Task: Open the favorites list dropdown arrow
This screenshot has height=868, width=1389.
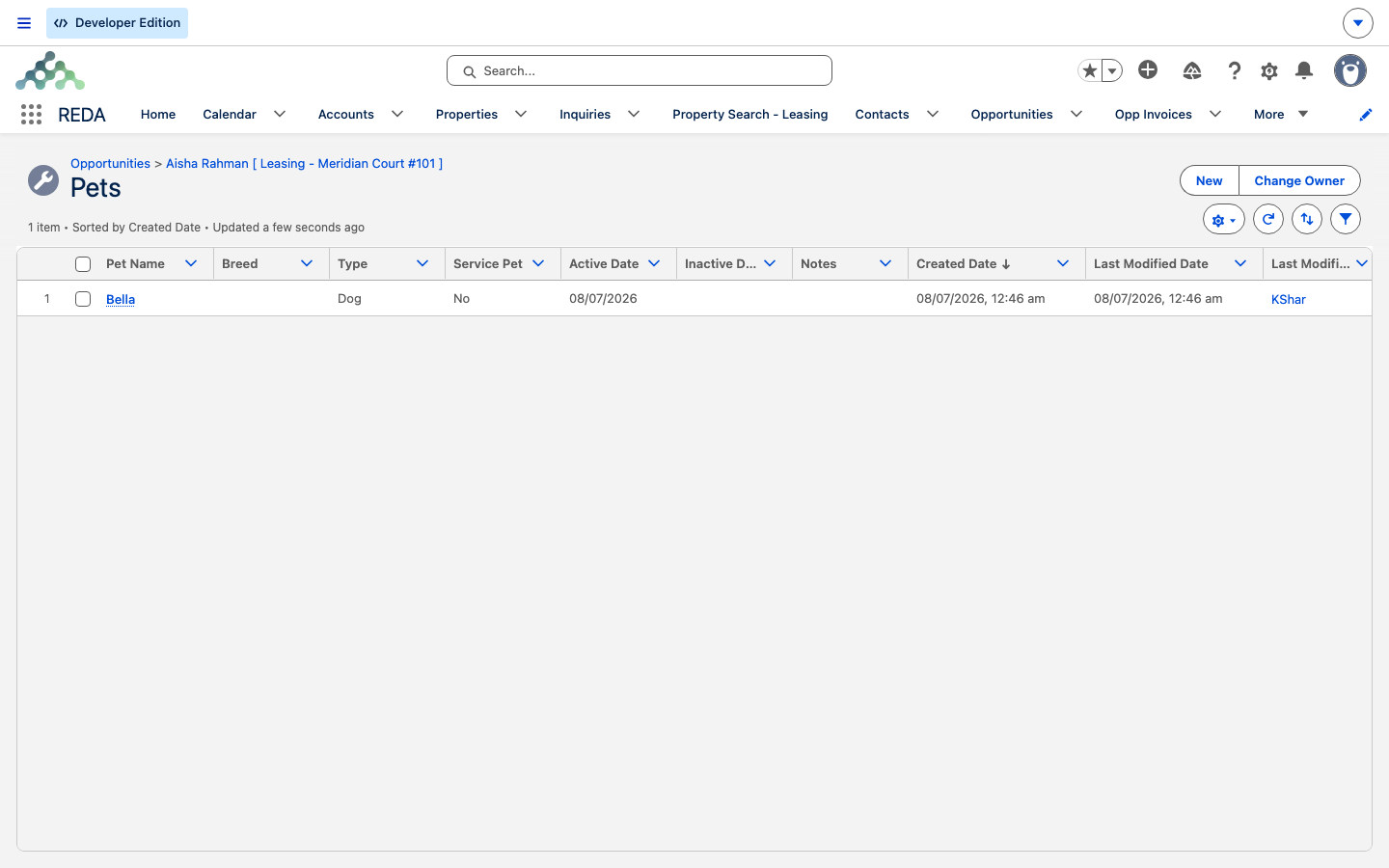Action: [x=1112, y=70]
